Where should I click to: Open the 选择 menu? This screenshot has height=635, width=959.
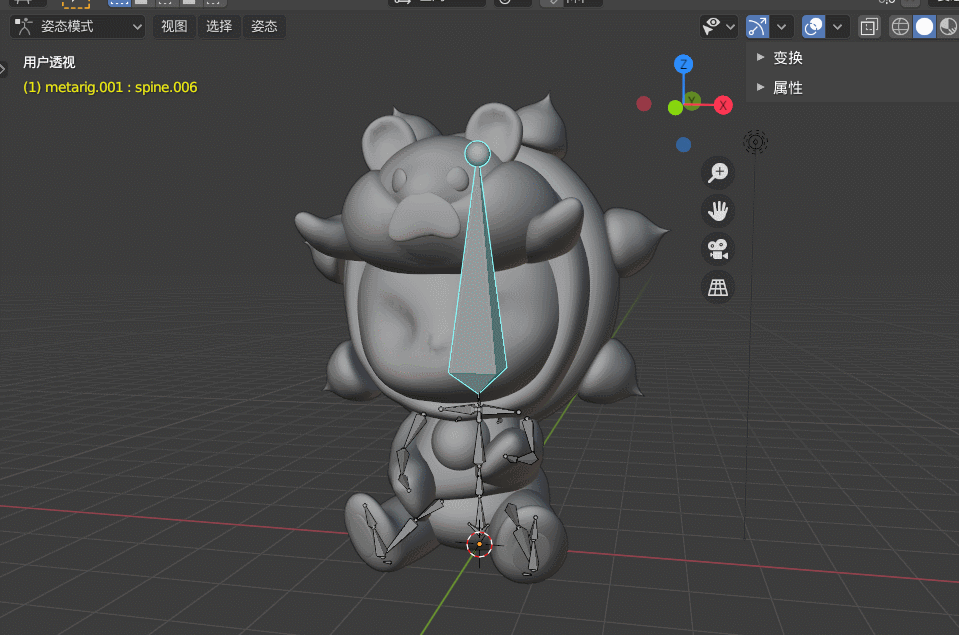[219, 26]
